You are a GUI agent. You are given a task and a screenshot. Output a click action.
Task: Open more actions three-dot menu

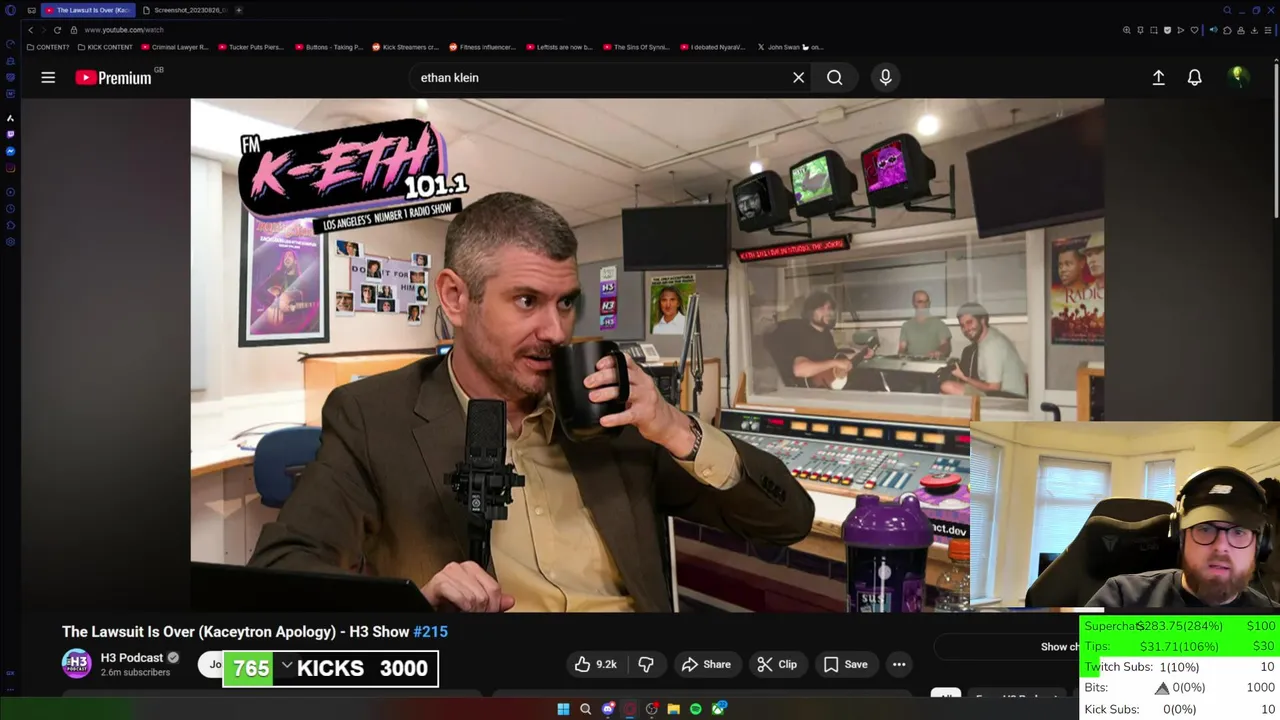(899, 664)
